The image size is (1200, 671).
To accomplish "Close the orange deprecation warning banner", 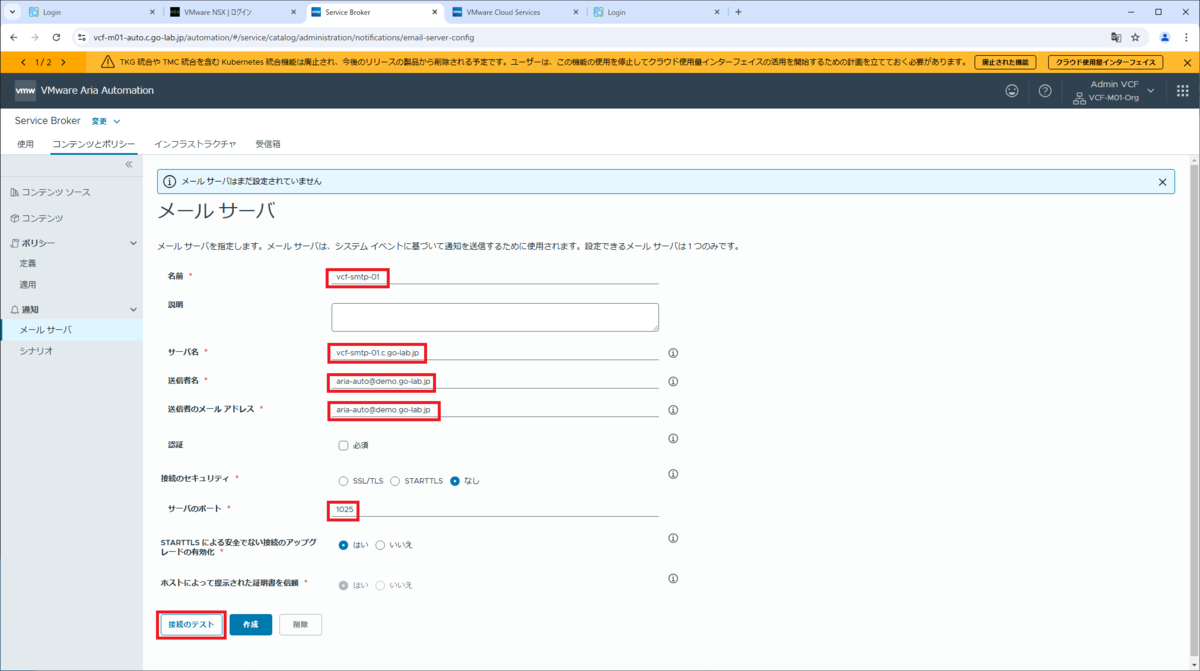I will (1187, 62).
